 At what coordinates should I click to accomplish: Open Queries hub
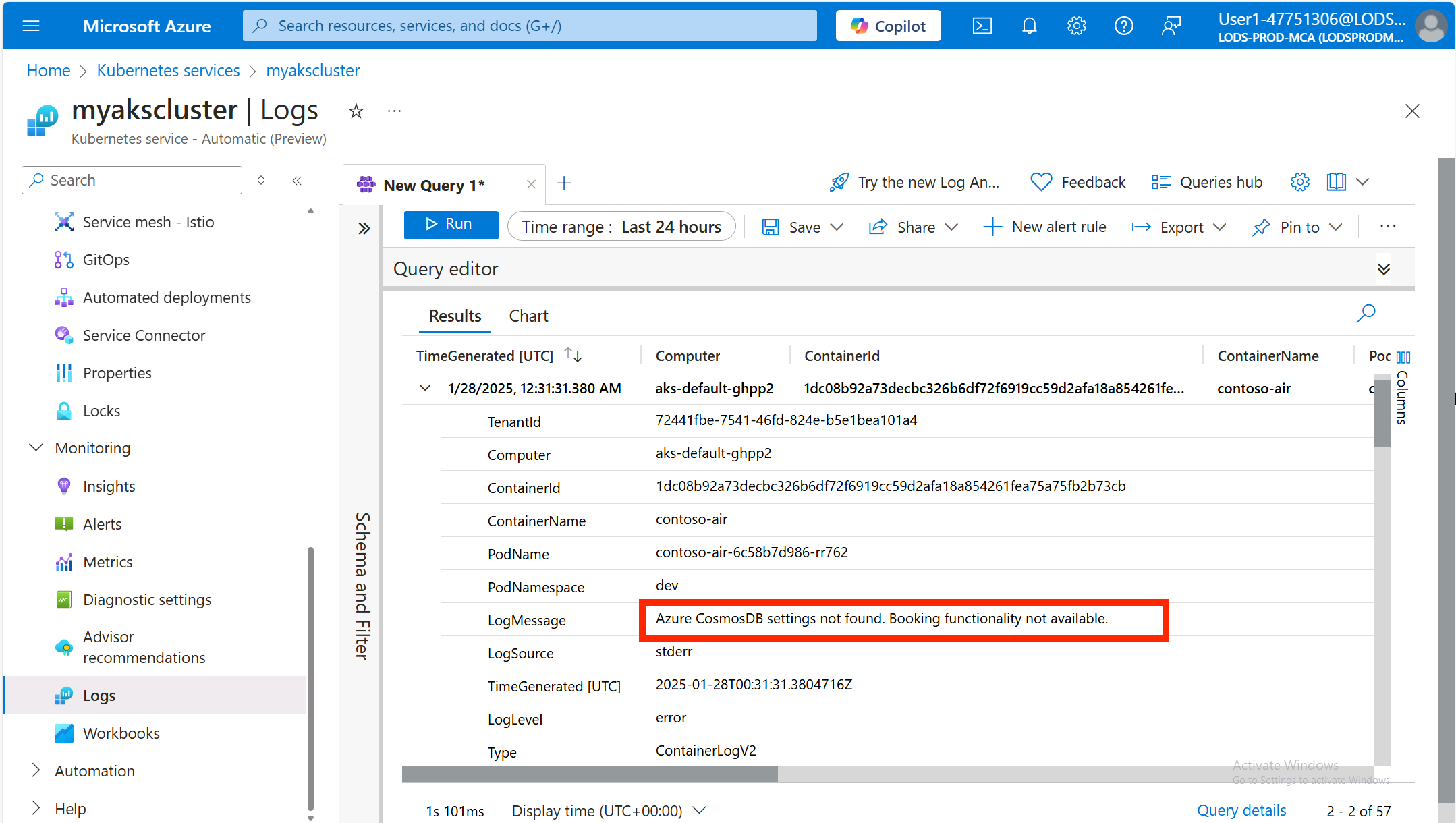1207,182
